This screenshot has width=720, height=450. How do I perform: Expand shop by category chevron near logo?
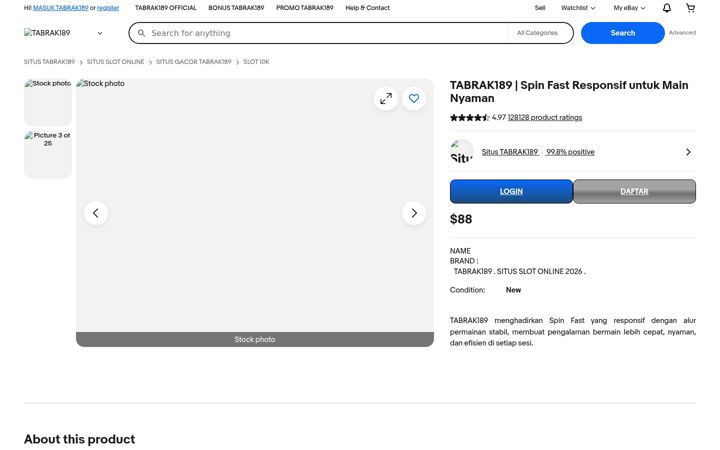click(100, 33)
